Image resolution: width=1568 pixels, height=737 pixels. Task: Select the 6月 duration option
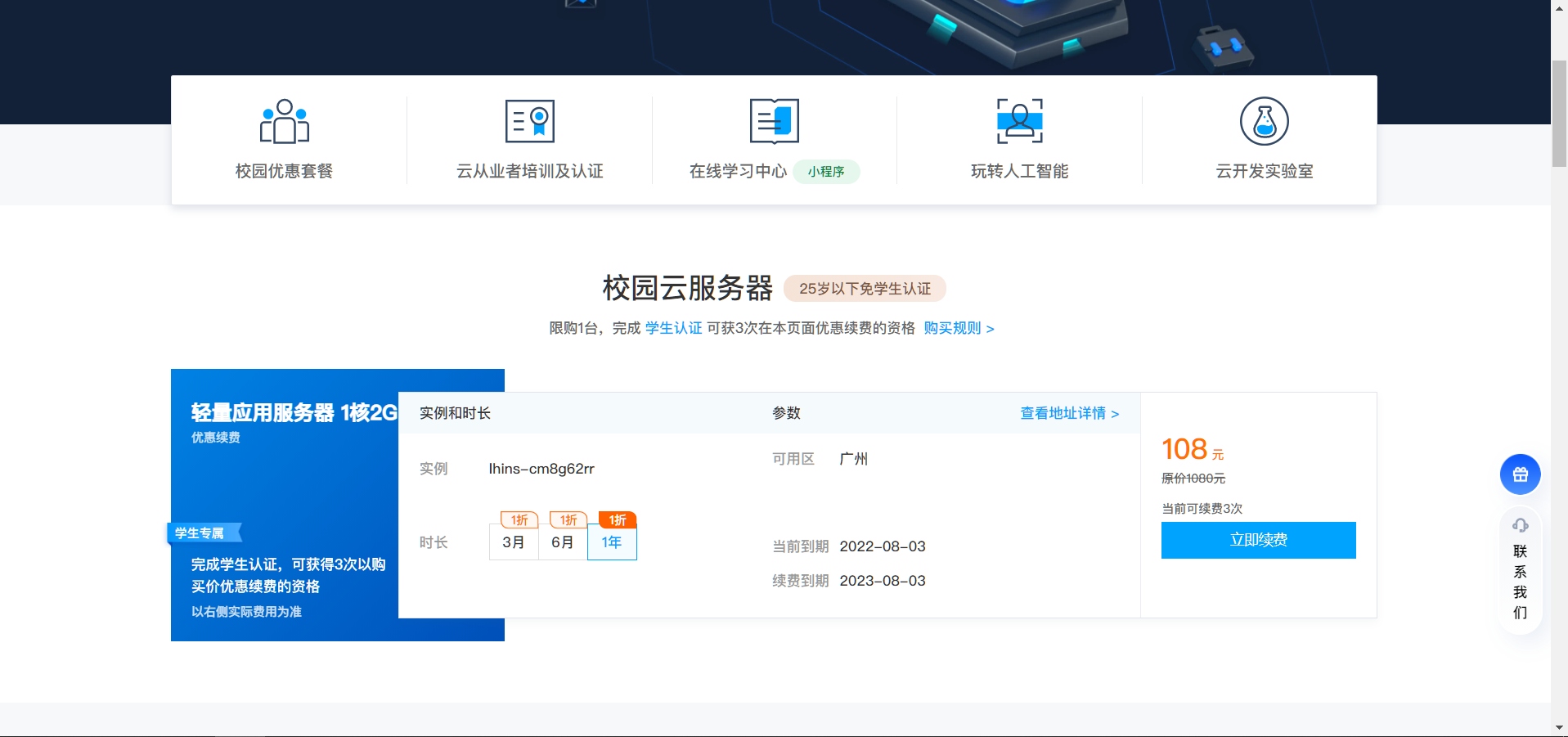click(563, 542)
